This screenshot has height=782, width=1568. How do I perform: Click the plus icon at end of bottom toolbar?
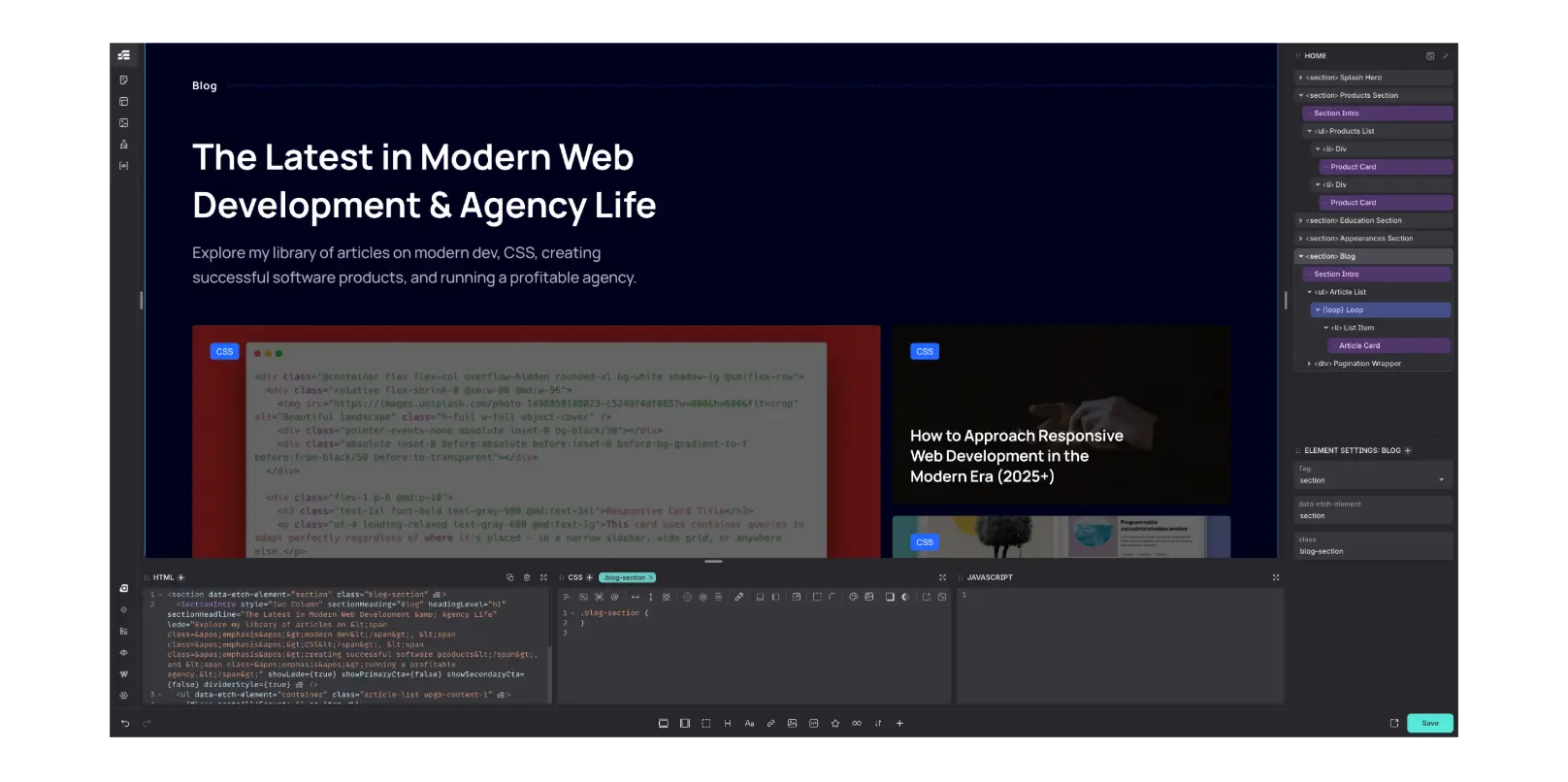click(x=899, y=724)
